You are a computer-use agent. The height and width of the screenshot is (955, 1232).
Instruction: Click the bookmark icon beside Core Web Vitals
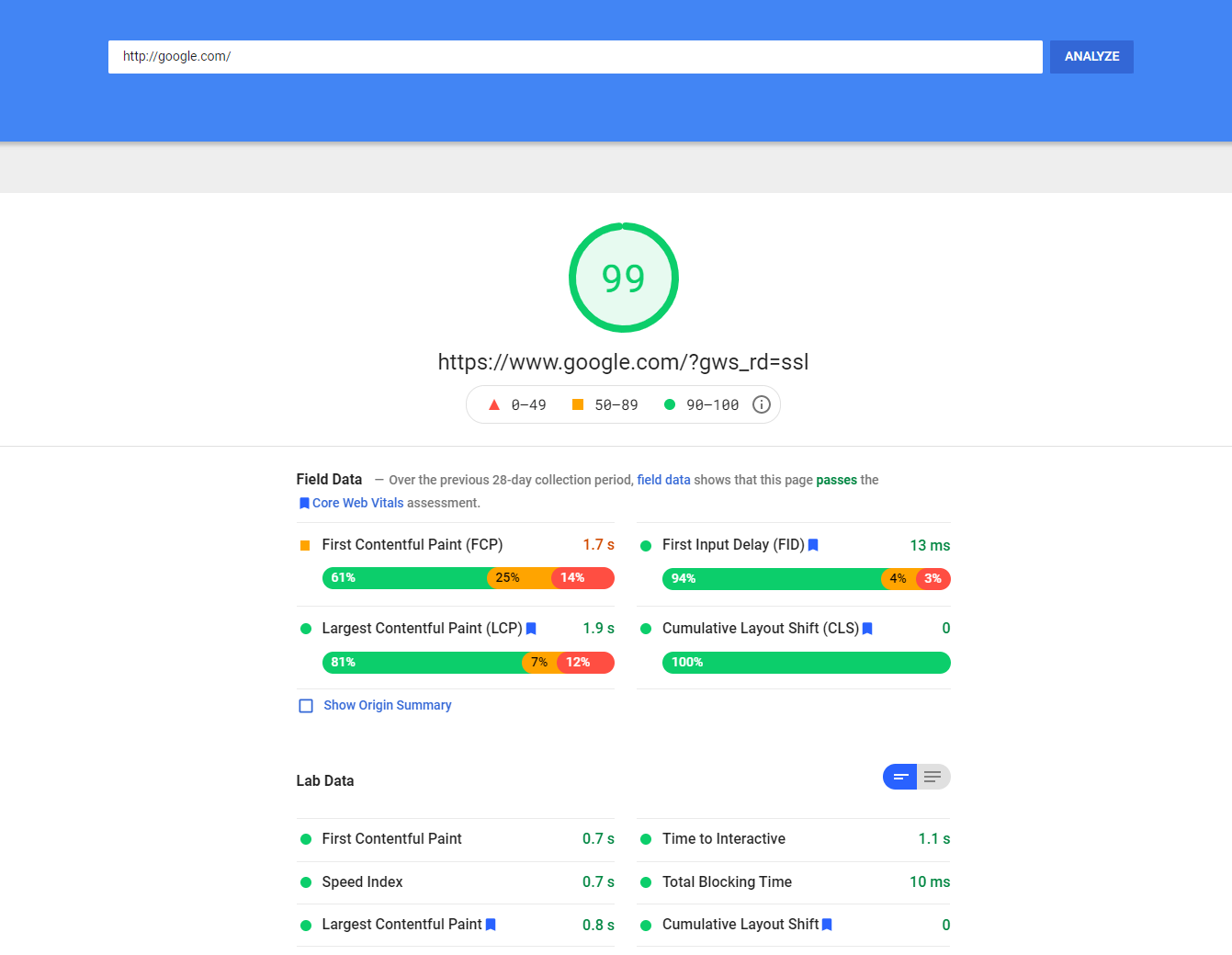pyautogui.click(x=304, y=503)
